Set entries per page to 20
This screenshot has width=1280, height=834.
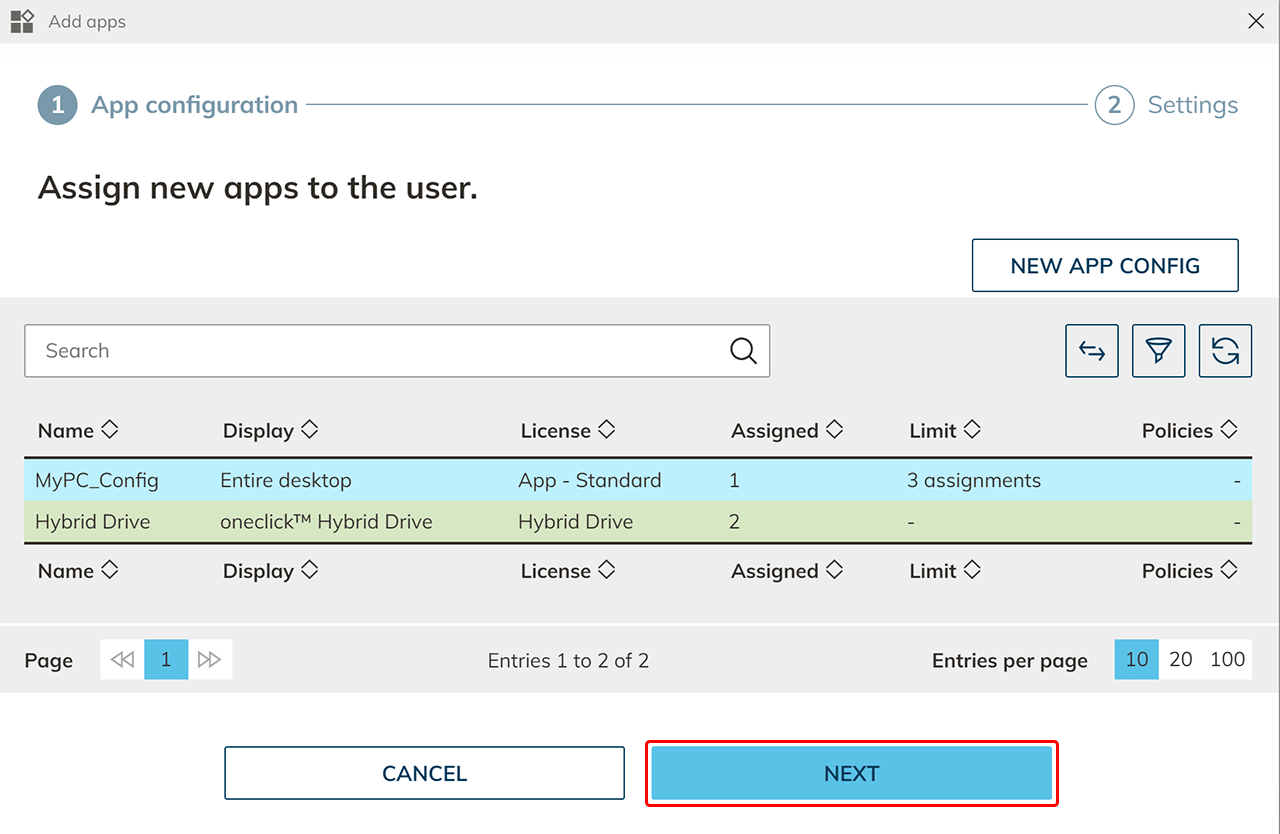(1181, 660)
